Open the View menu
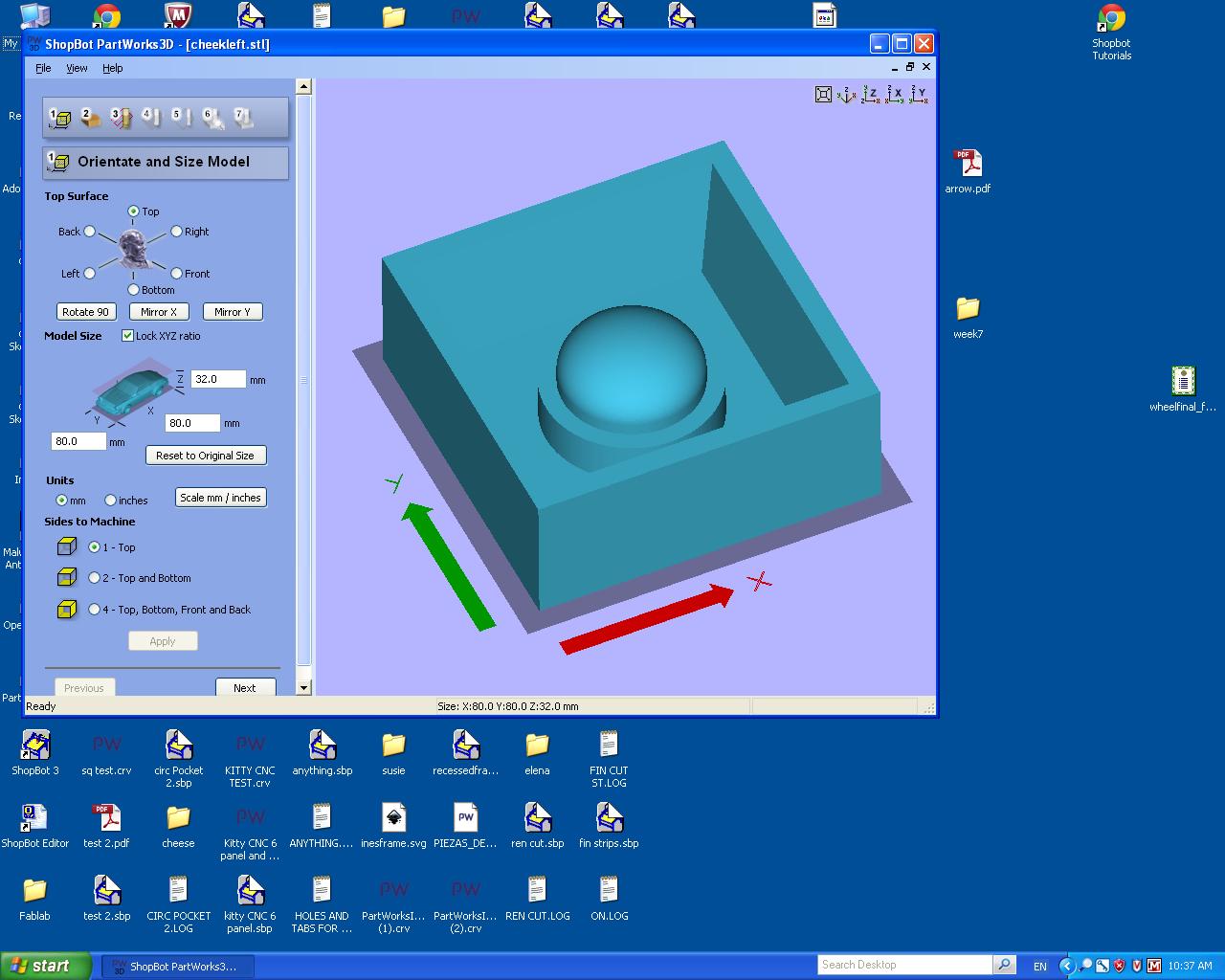The height and width of the screenshot is (980, 1225). point(77,68)
